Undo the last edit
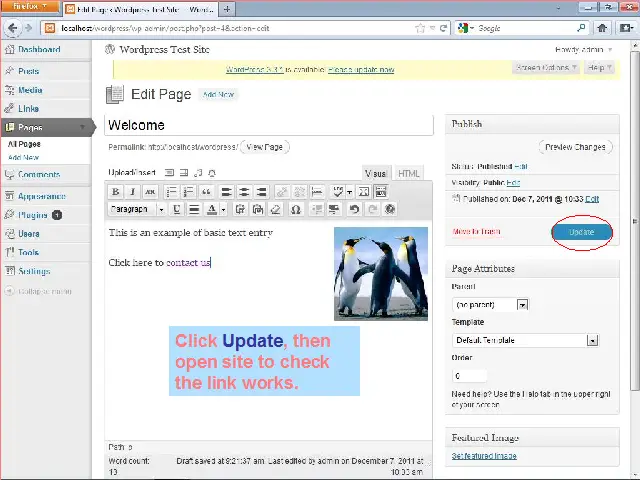Screen dimensions: 640x480 tap(354, 209)
